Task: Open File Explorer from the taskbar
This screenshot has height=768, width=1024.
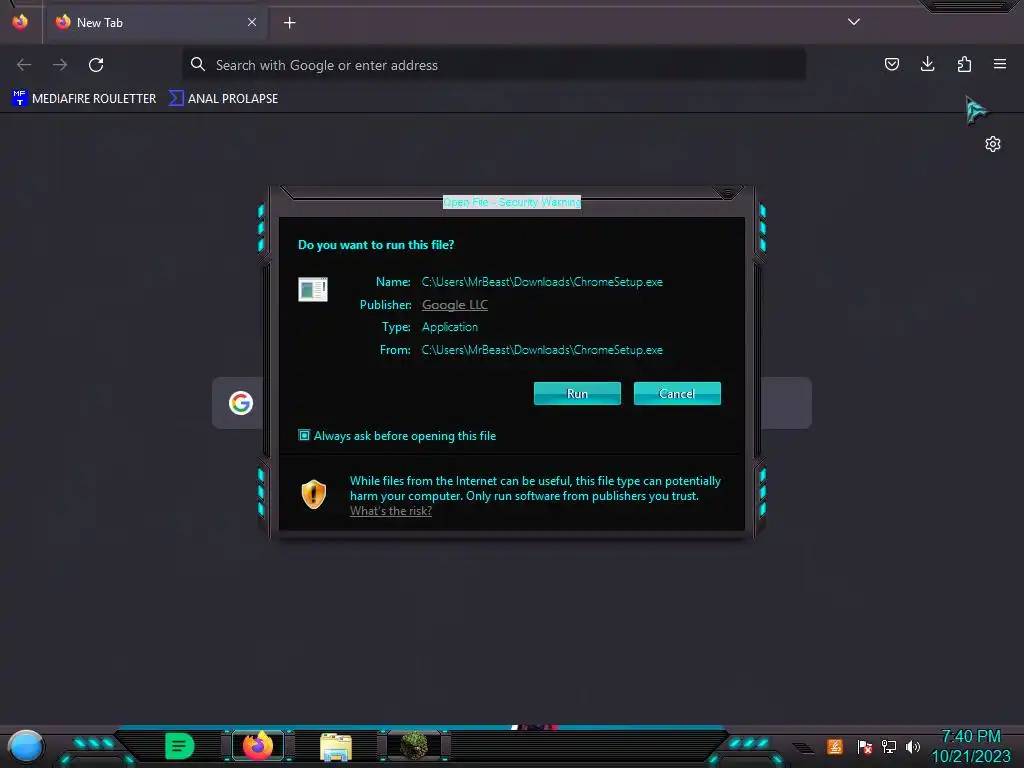Action: 336,746
